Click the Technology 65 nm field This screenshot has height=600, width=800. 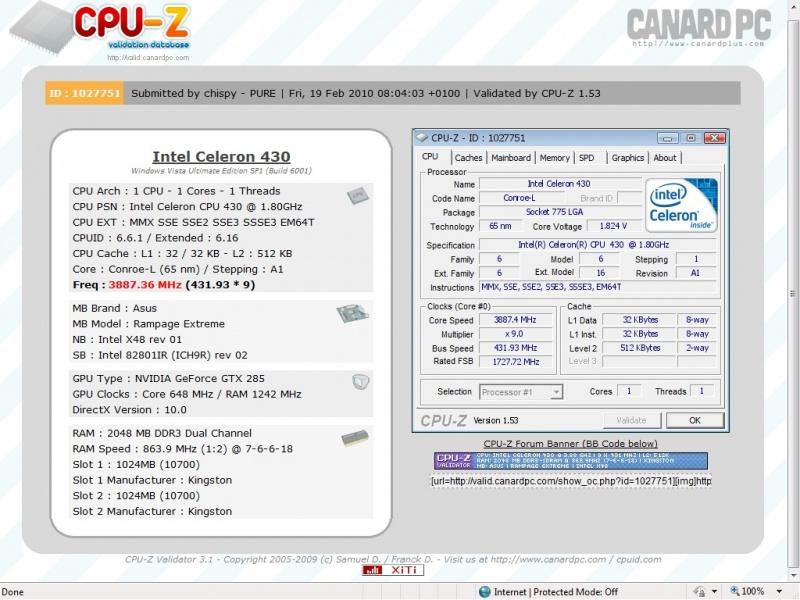point(501,226)
